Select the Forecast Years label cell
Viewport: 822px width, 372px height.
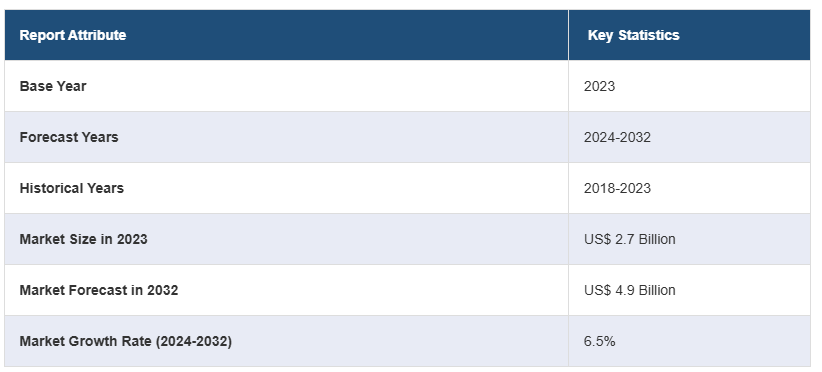pyautogui.click(x=286, y=137)
